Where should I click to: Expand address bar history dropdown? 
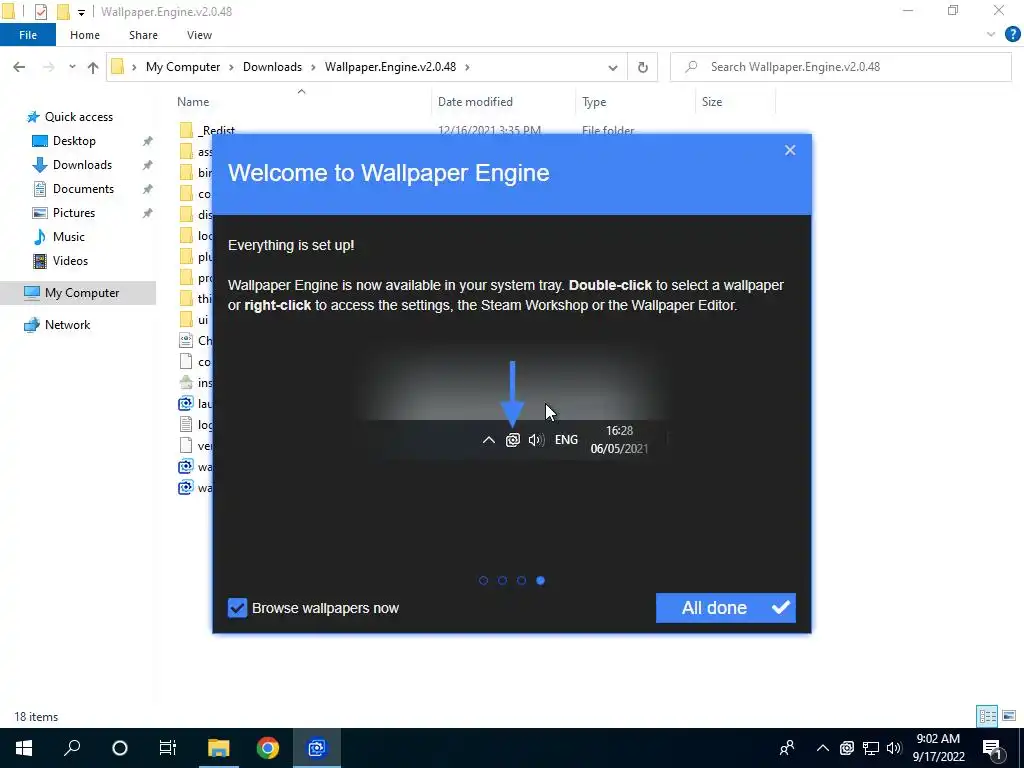613,67
